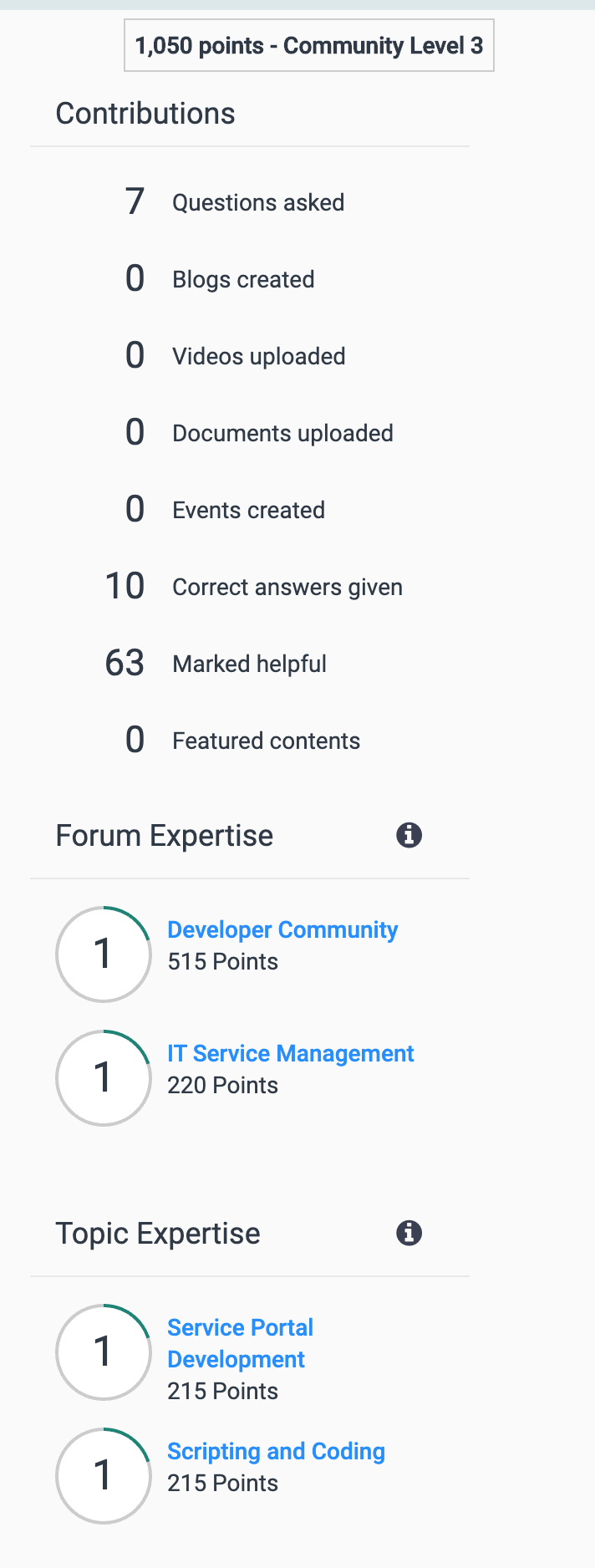The width and height of the screenshot is (595, 1568).
Task: Click the Service Portal Development level badge
Action: pyautogui.click(x=104, y=1352)
